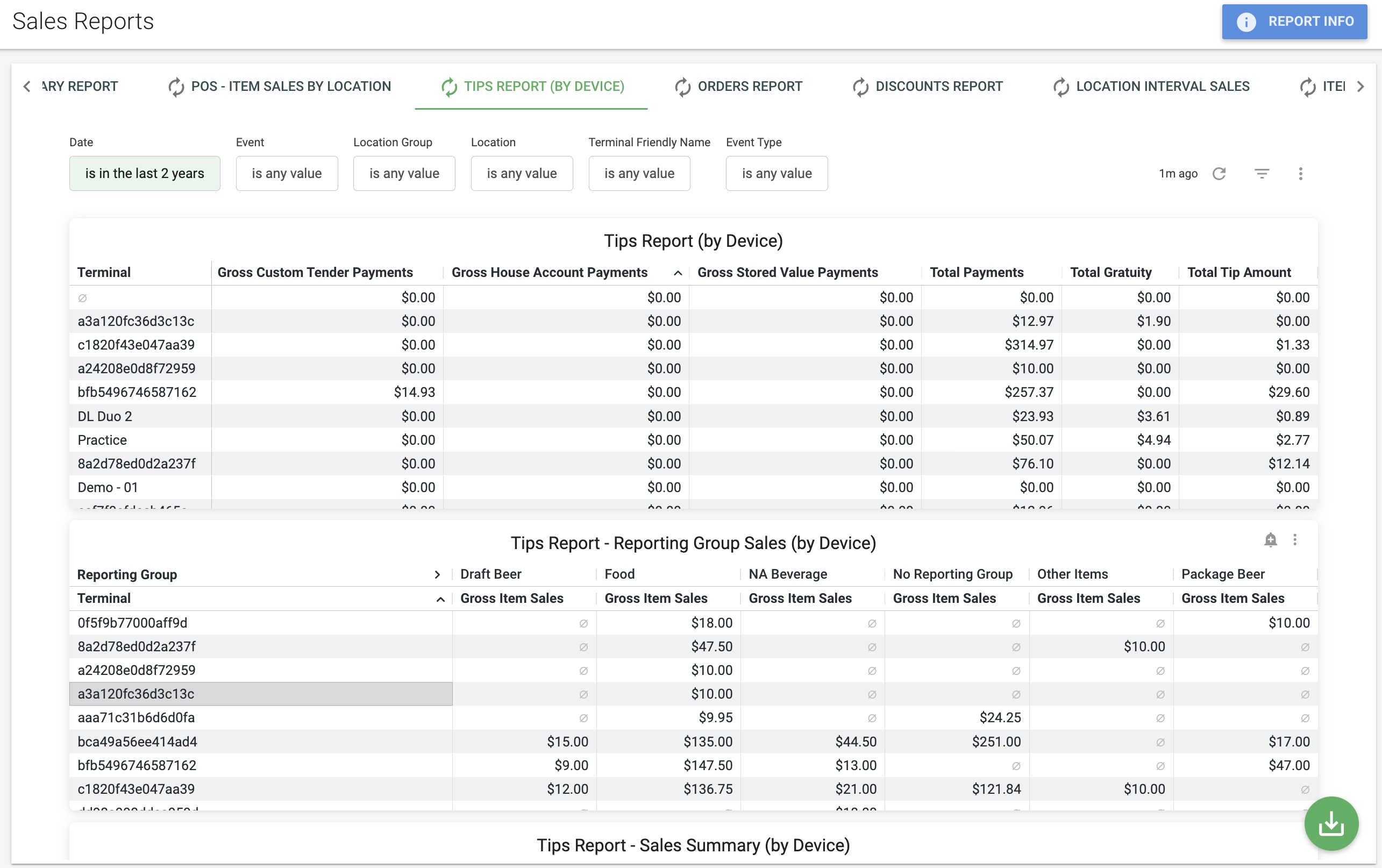Open the dashboard actions three-dot menu
Screen dimensions: 1382x868
coord(1300,173)
